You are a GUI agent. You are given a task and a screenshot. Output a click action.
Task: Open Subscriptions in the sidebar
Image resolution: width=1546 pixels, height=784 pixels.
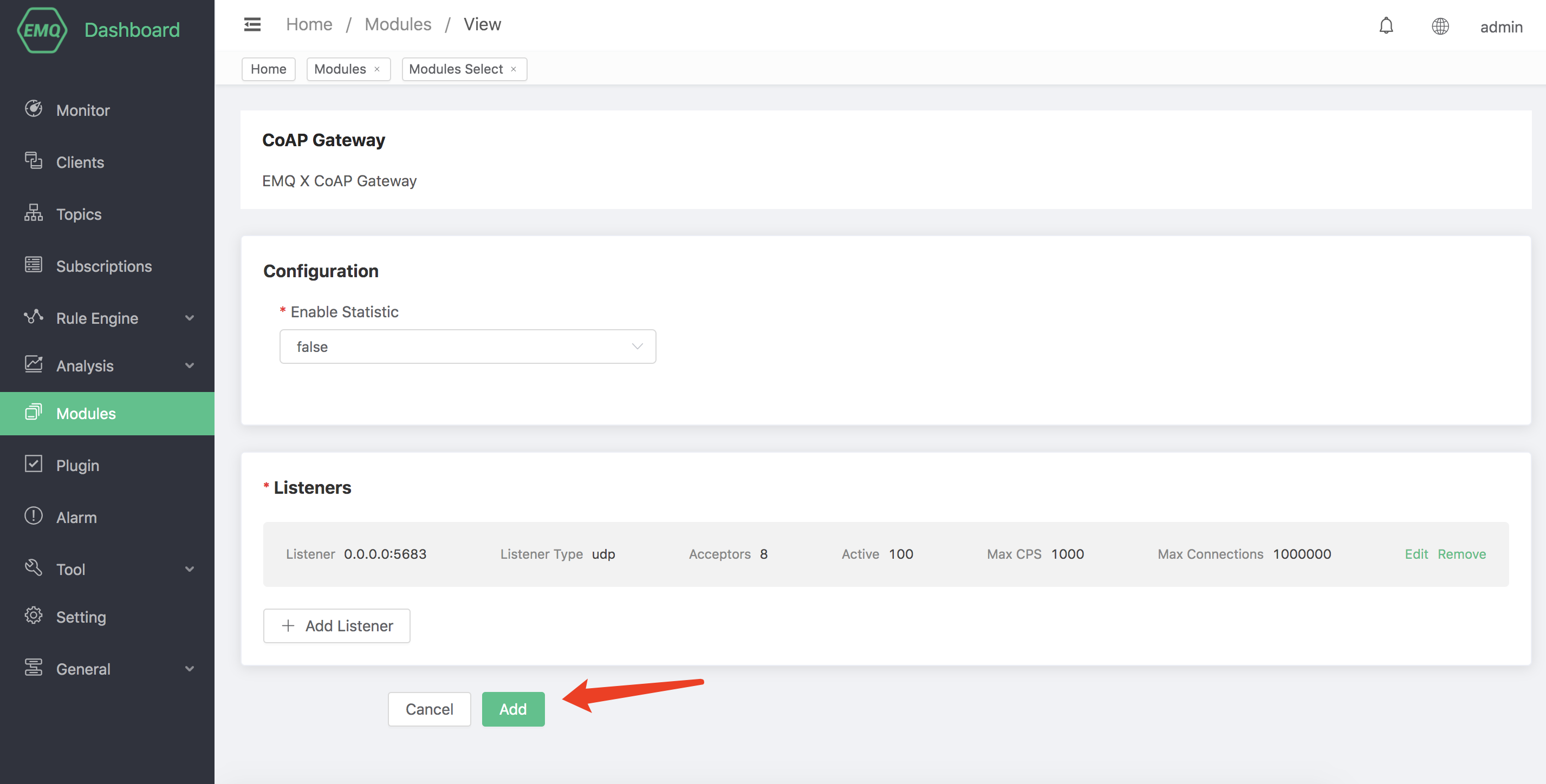[107, 266]
